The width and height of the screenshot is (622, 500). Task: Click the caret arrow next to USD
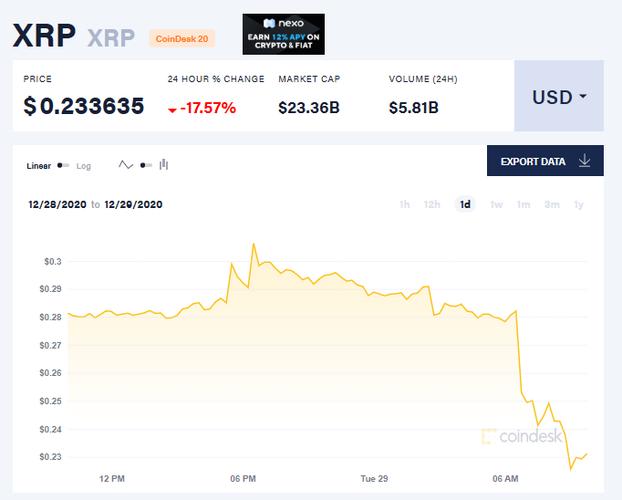point(583,96)
